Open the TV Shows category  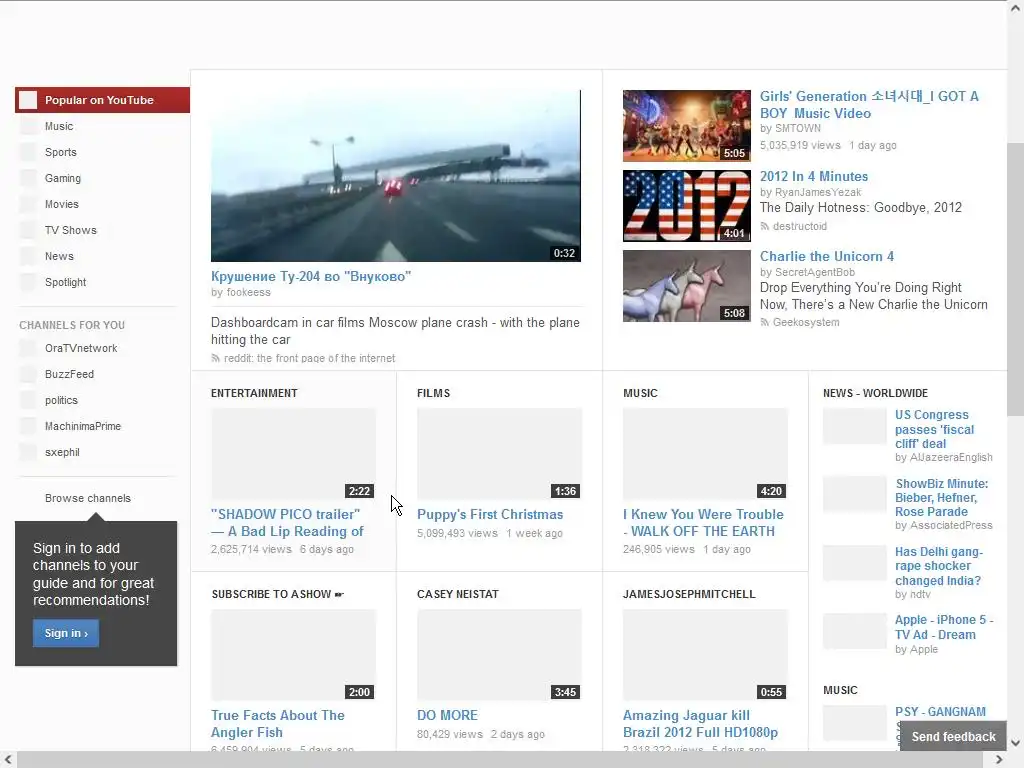71,231
